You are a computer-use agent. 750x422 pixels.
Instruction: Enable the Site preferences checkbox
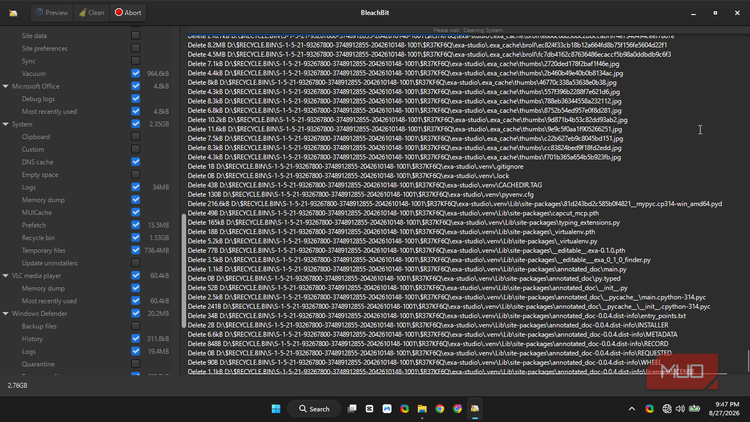(x=136, y=48)
